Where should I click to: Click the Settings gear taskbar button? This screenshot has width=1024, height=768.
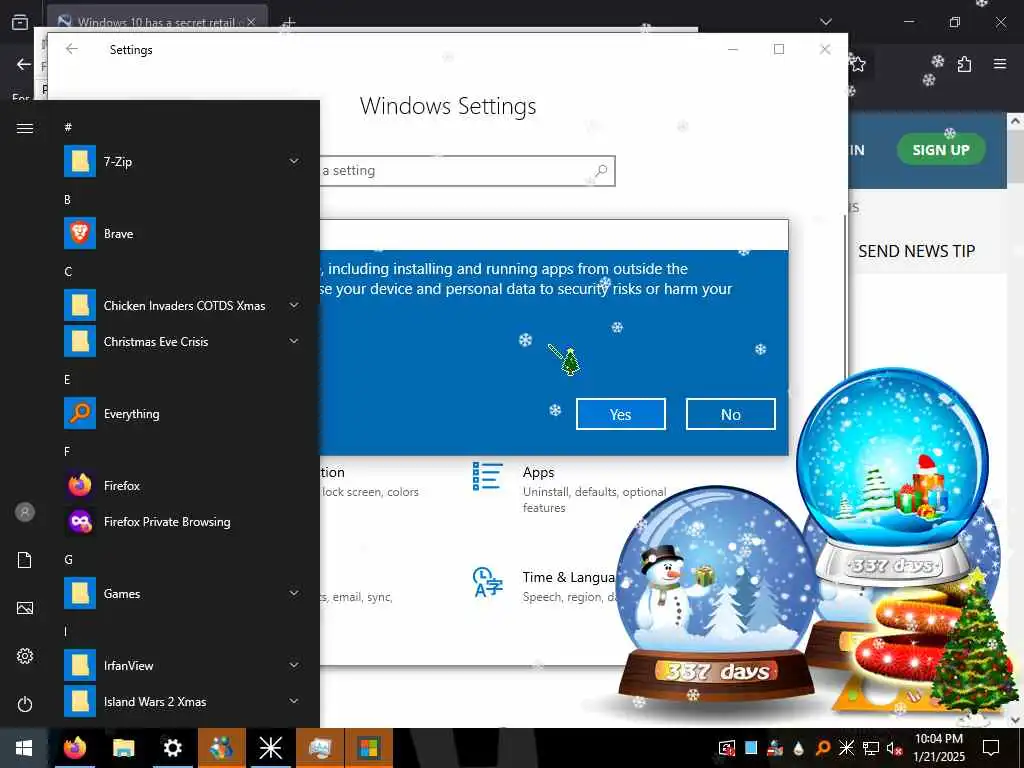(172, 748)
